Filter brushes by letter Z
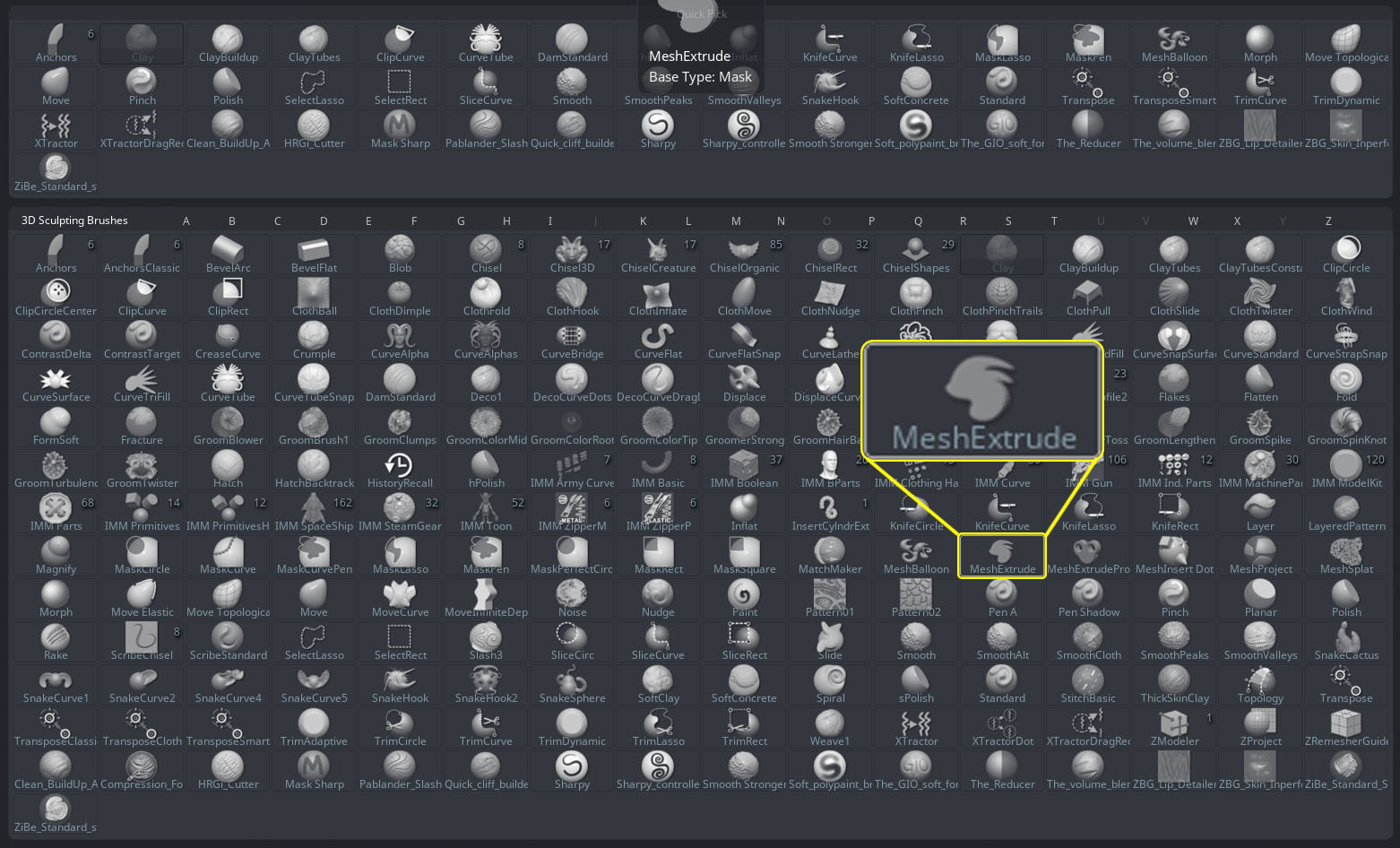1400x848 pixels. point(1328,221)
